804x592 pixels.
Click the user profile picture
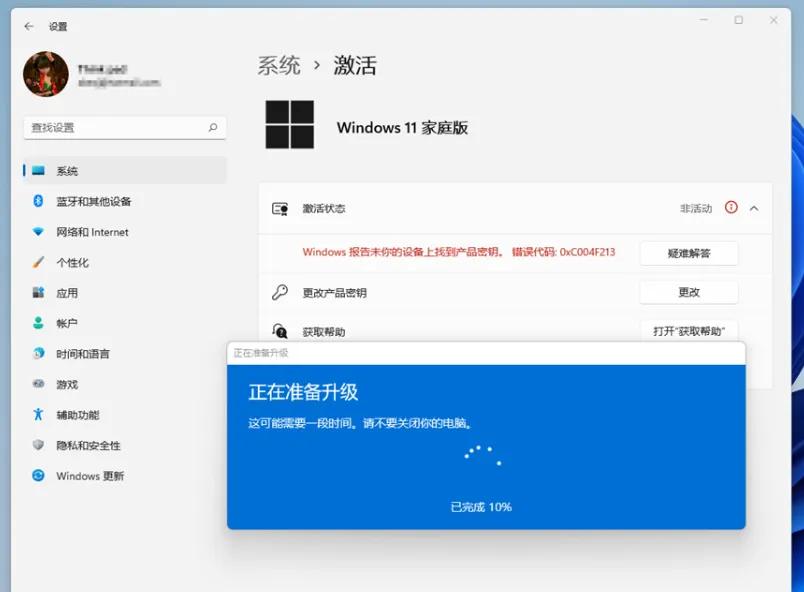tap(48, 73)
